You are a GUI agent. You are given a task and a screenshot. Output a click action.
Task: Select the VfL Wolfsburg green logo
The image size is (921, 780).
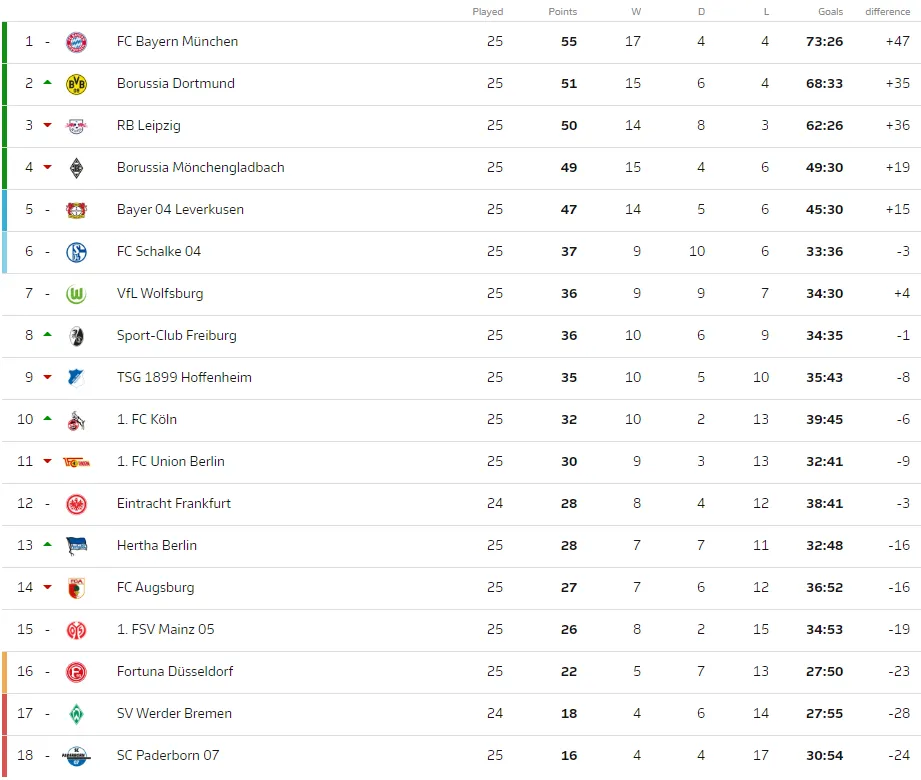click(76, 294)
